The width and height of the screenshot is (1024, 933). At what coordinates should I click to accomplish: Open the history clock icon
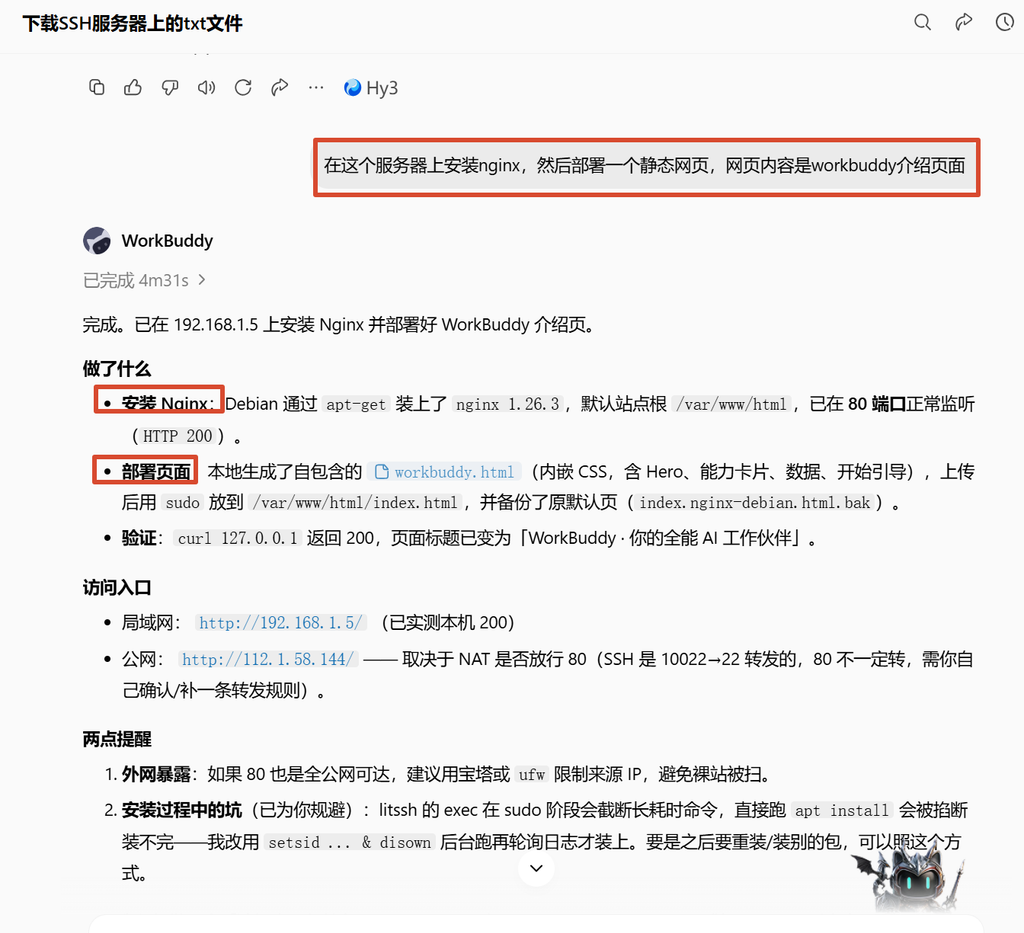[x=1004, y=22]
